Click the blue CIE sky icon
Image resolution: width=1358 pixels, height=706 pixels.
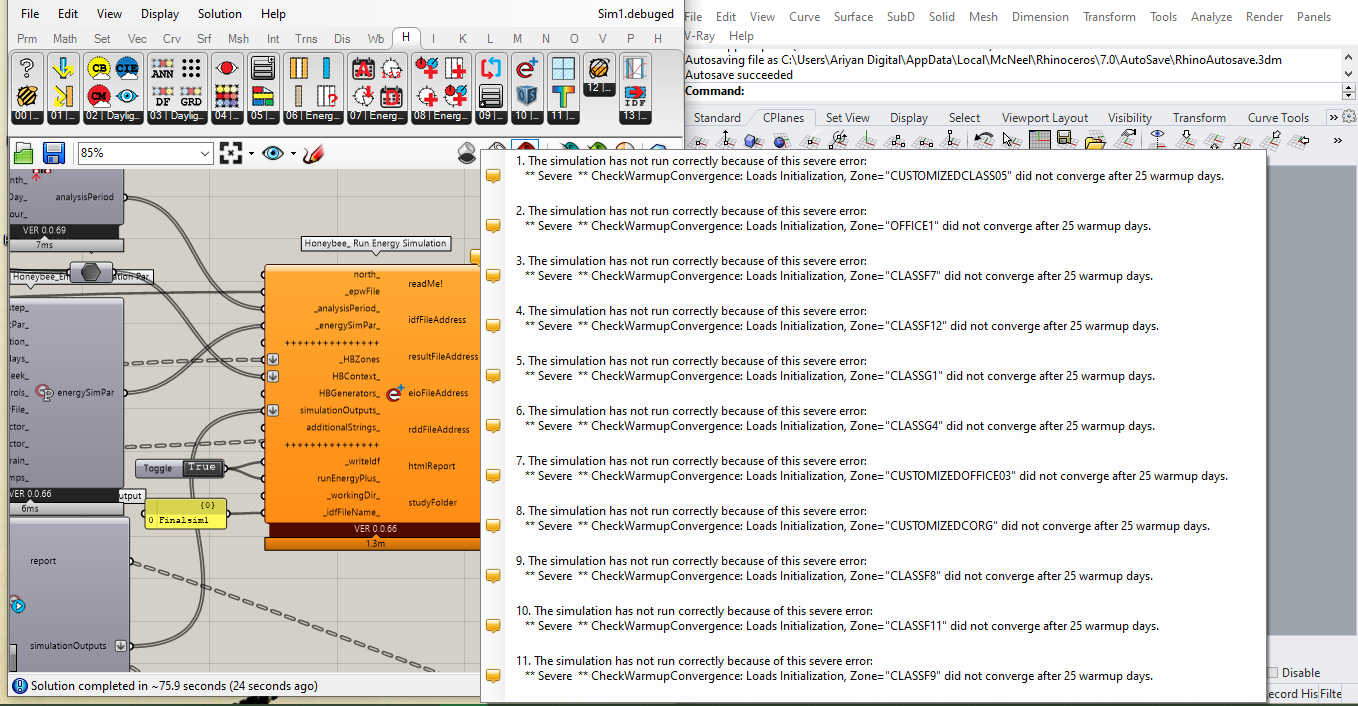(x=127, y=68)
